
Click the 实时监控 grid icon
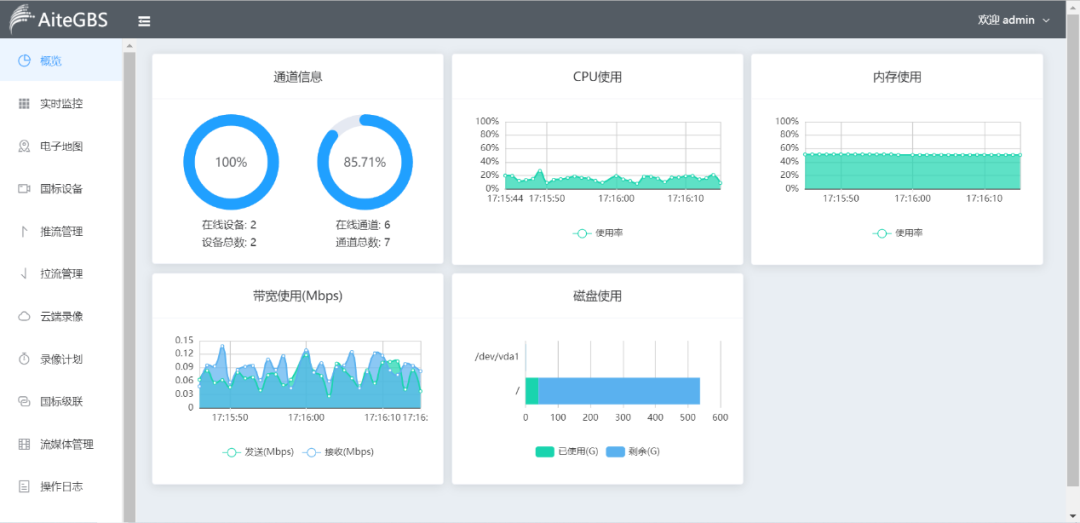pos(24,103)
